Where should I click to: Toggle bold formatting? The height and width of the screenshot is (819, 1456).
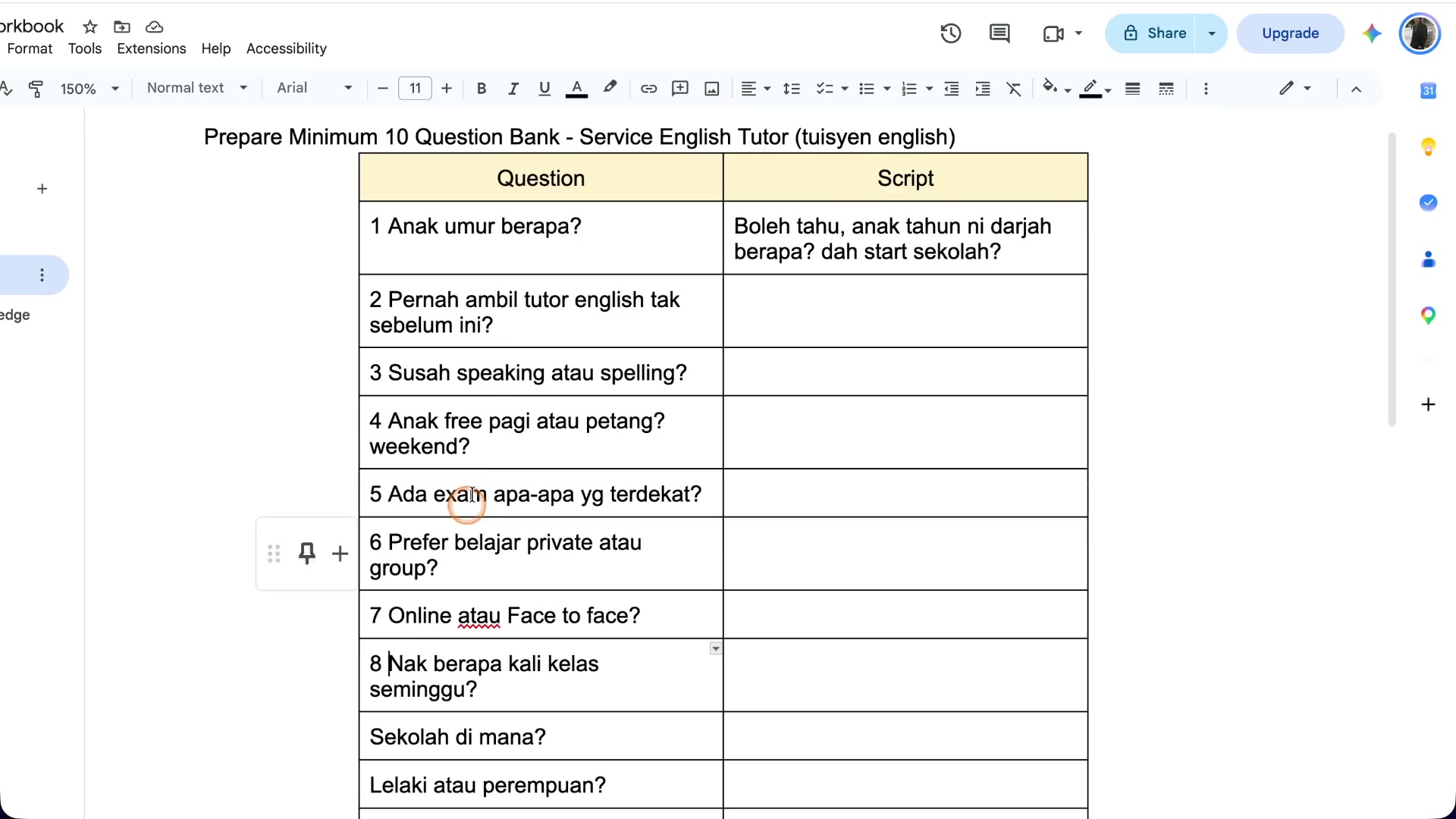click(x=481, y=89)
